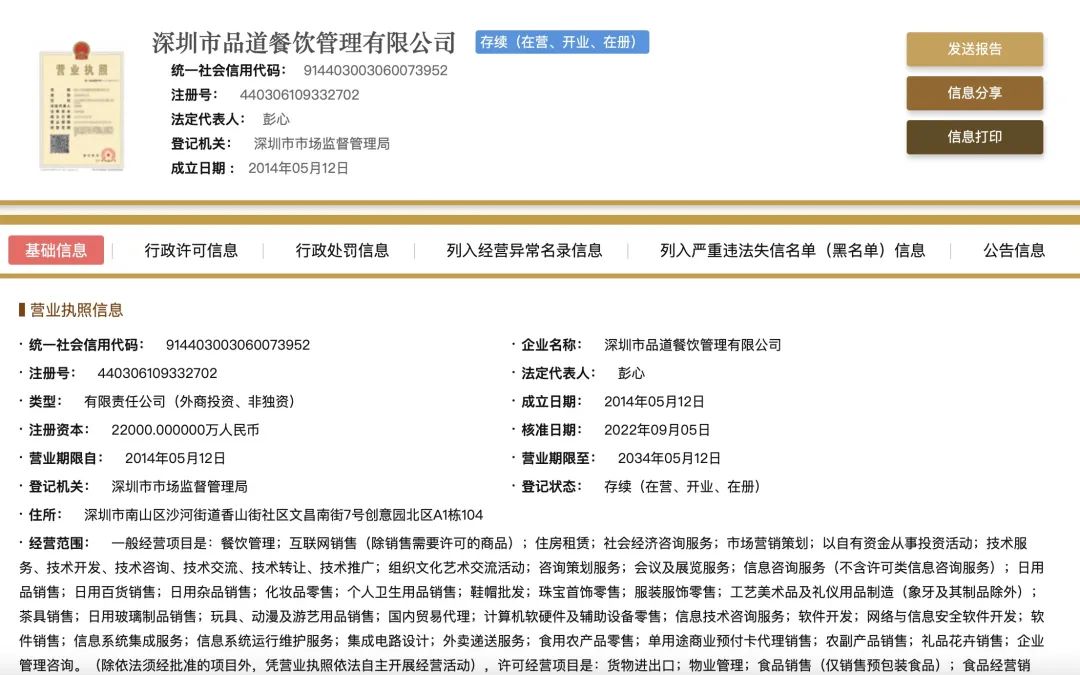Click 成立日期 value in license info section
Image resolution: width=1080 pixels, height=675 pixels.
coord(654,402)
